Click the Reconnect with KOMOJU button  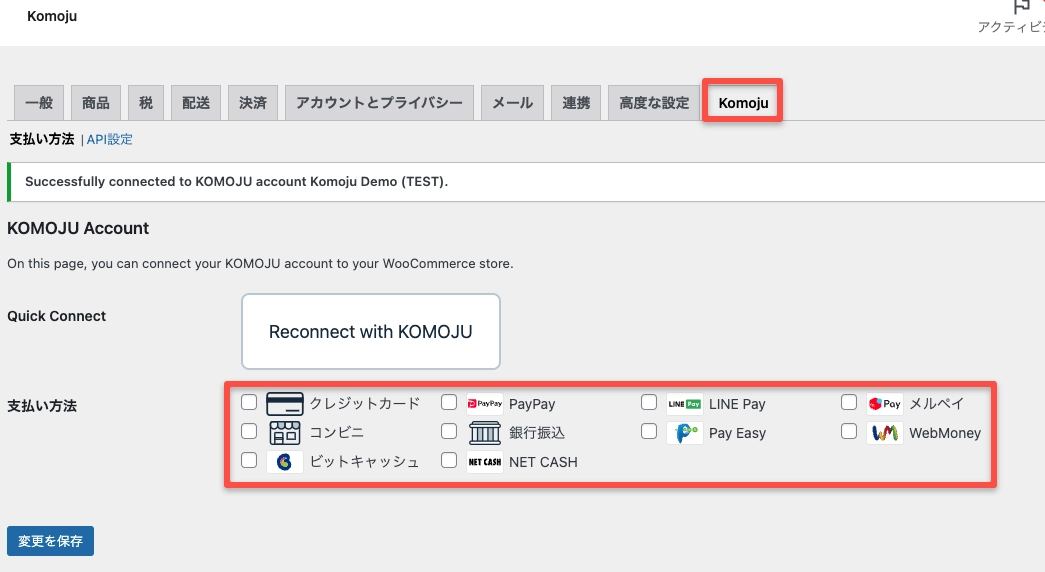pos(371,331)
